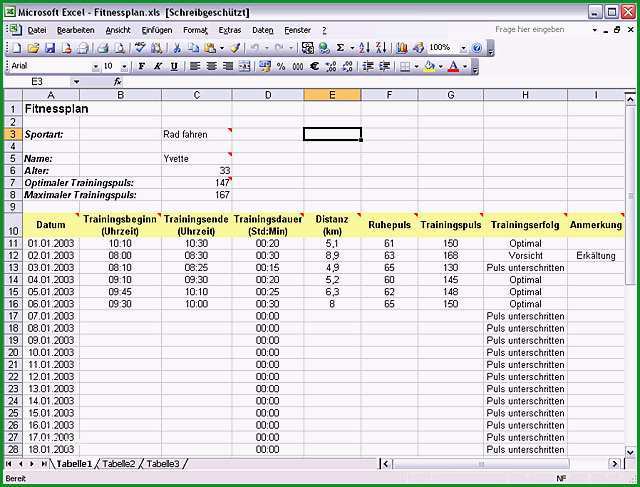Screen dimensions: 640x487
Task: Open the Datei menu
Action: [x=37, y=30]
